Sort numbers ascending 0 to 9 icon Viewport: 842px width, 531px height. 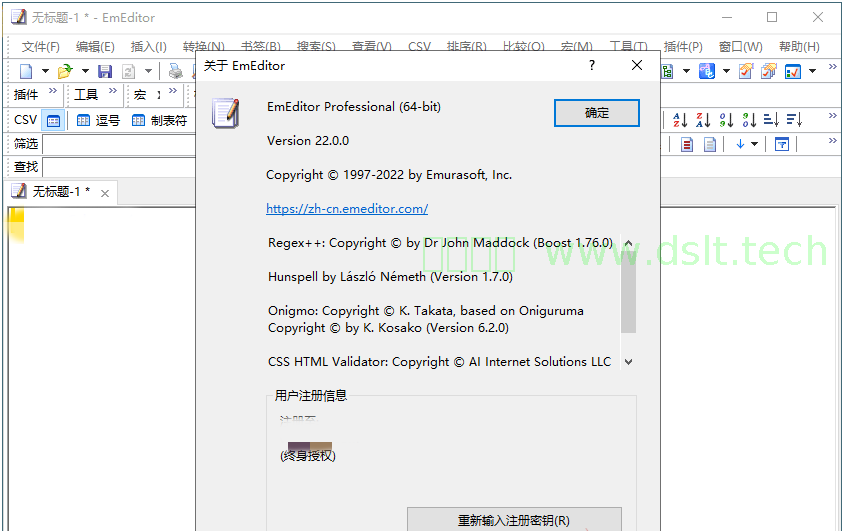[726, 120]
